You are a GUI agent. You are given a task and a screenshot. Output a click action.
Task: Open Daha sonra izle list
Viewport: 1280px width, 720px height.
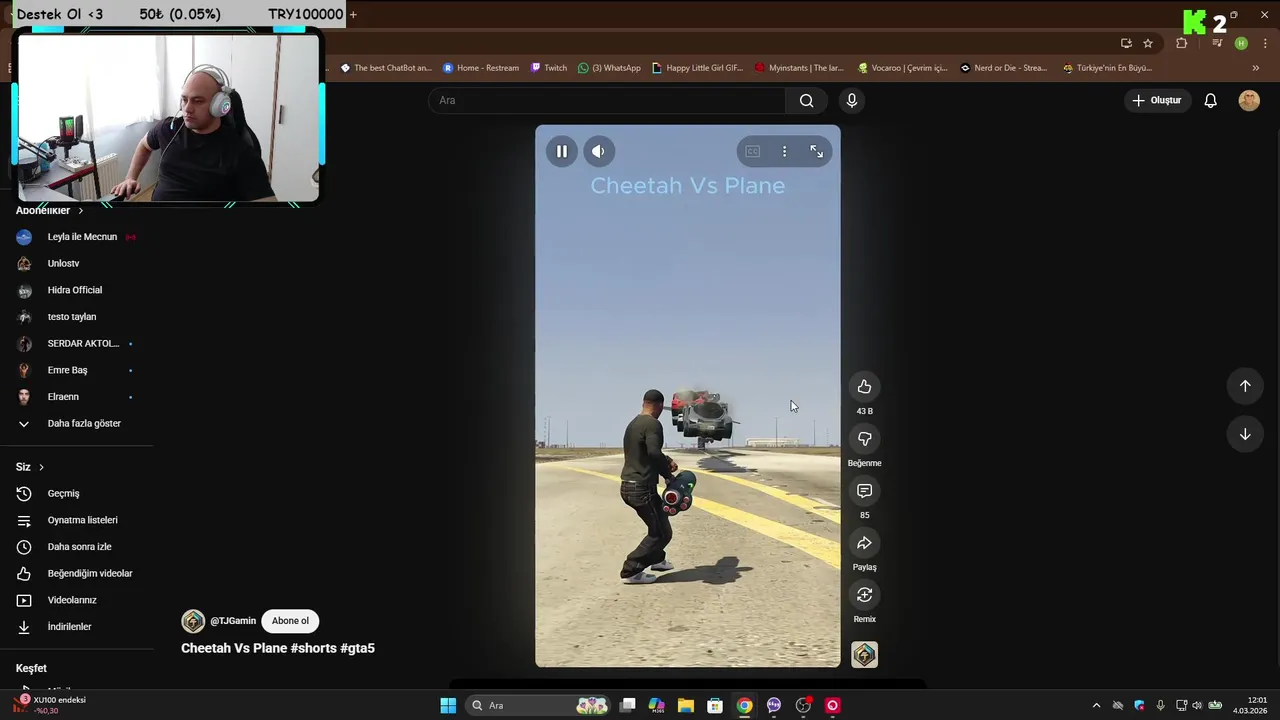coord(77,547)
